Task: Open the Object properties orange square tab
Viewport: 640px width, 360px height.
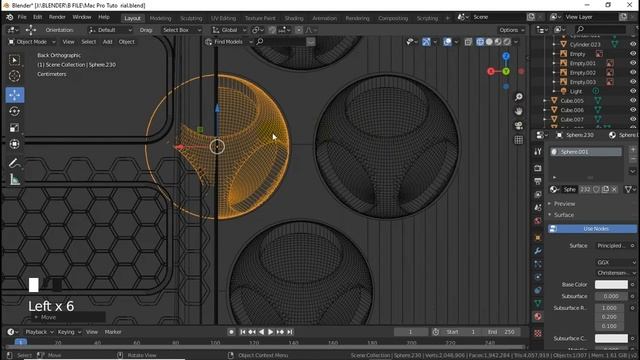Action: click(x=538, y=237)
